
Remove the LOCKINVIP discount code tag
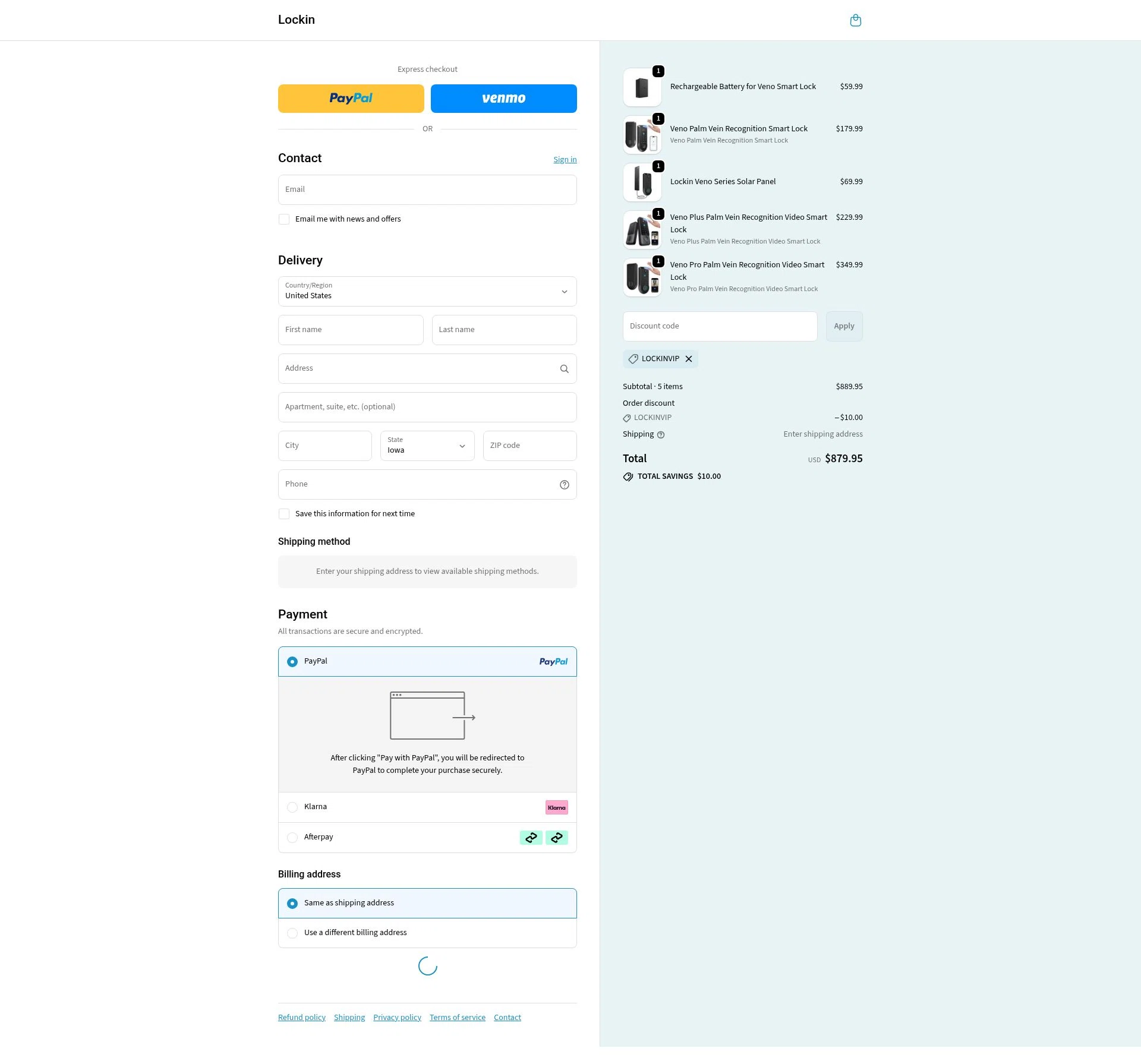click(688, 359)
